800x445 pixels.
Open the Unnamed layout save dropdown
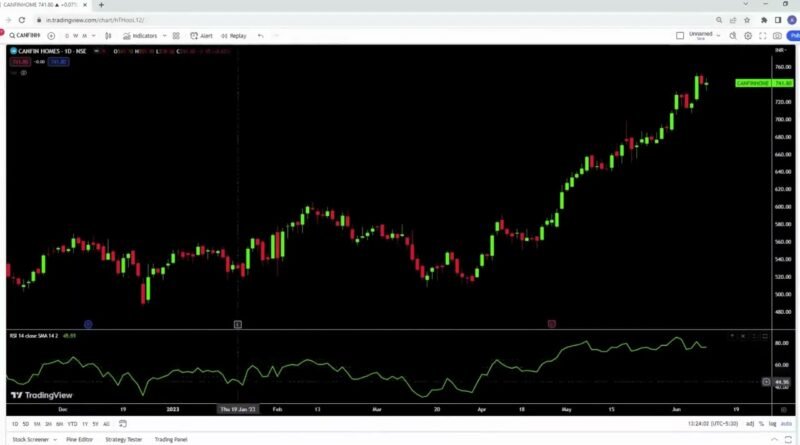coord(705,36)
